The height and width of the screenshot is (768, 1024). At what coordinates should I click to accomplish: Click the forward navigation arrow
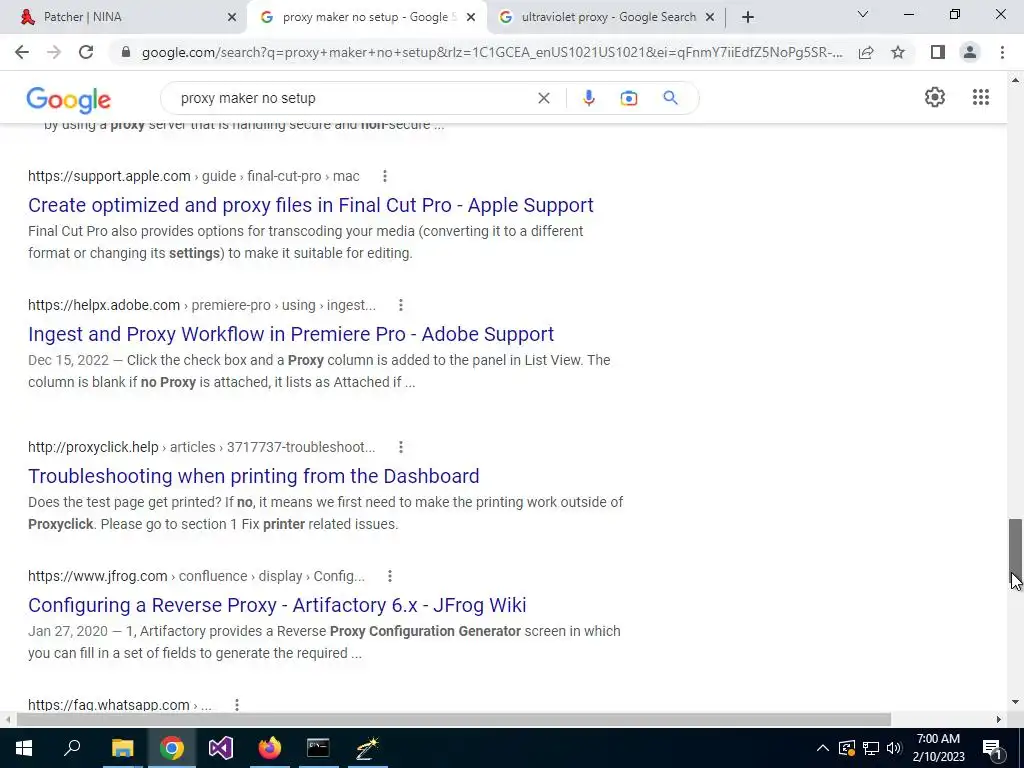(54, 52)
